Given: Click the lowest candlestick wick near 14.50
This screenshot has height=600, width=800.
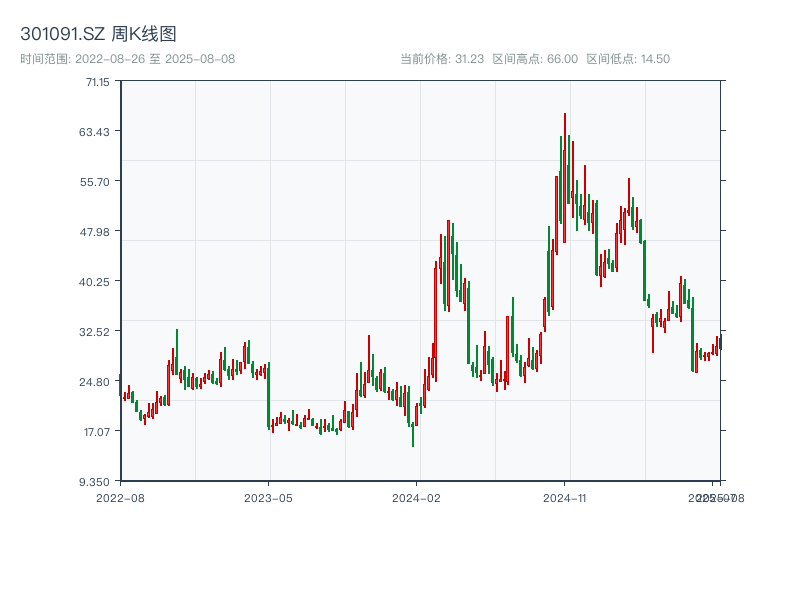Looking at the screenshot, I should (413, 435).
